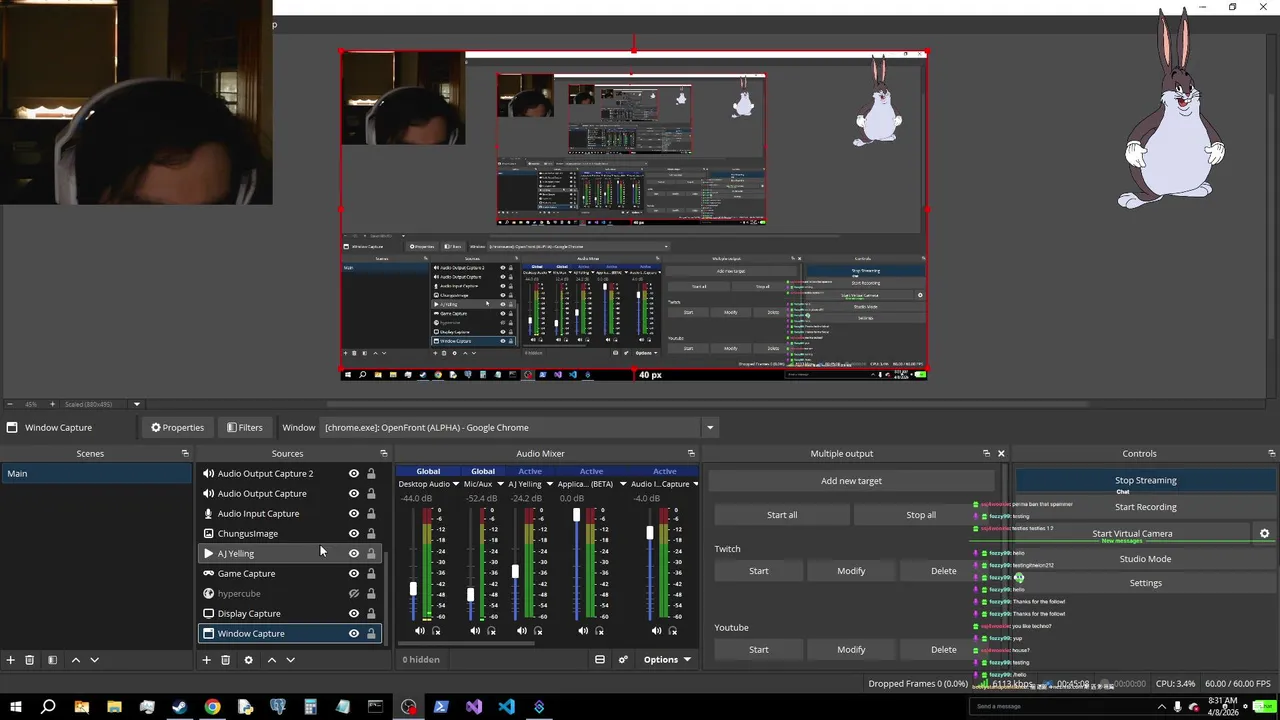Click Stop all outputs

pos(920,515)
